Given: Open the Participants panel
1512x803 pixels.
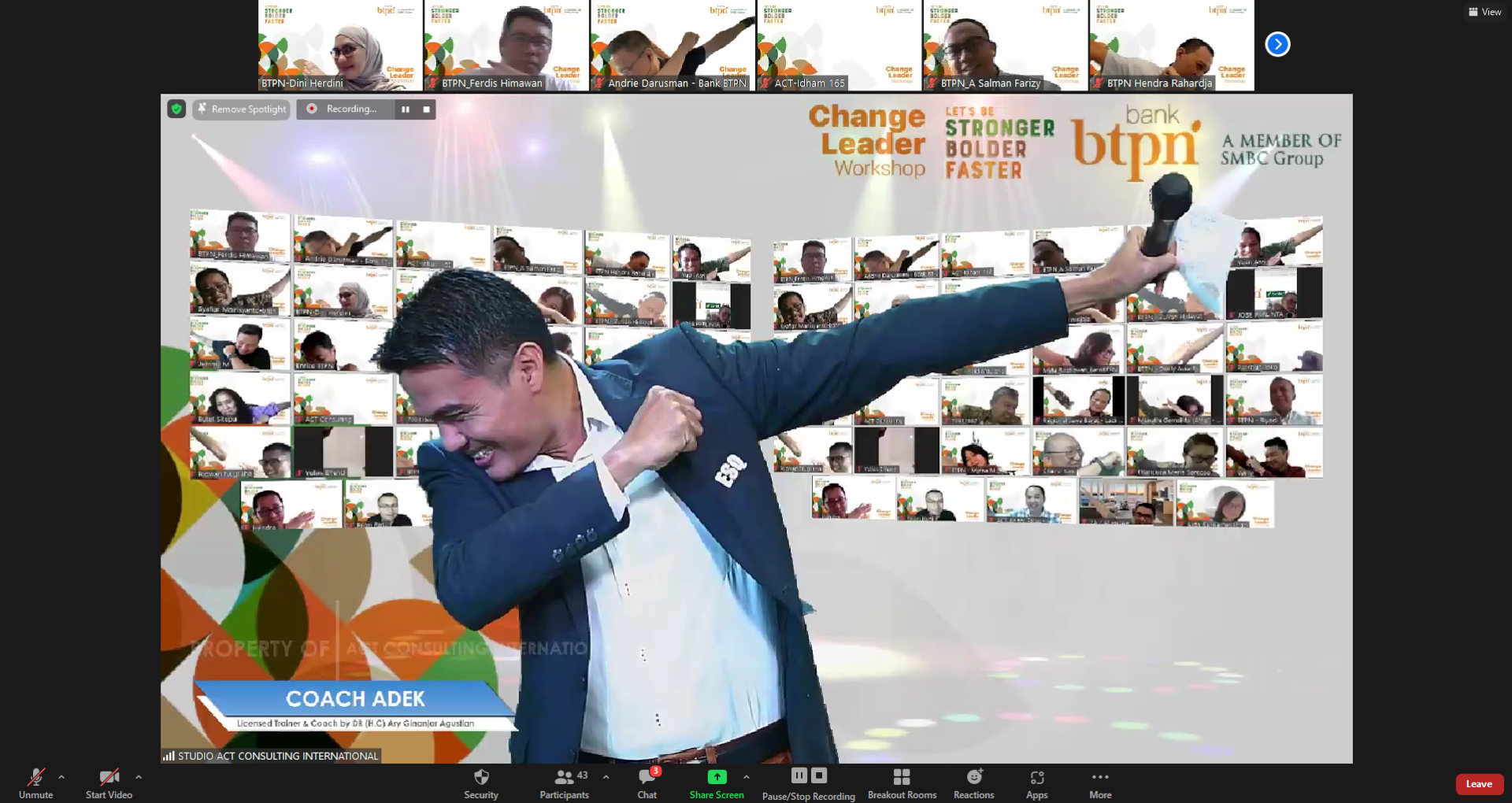Looking at the screenshot, I should click(x=564, y=783).
